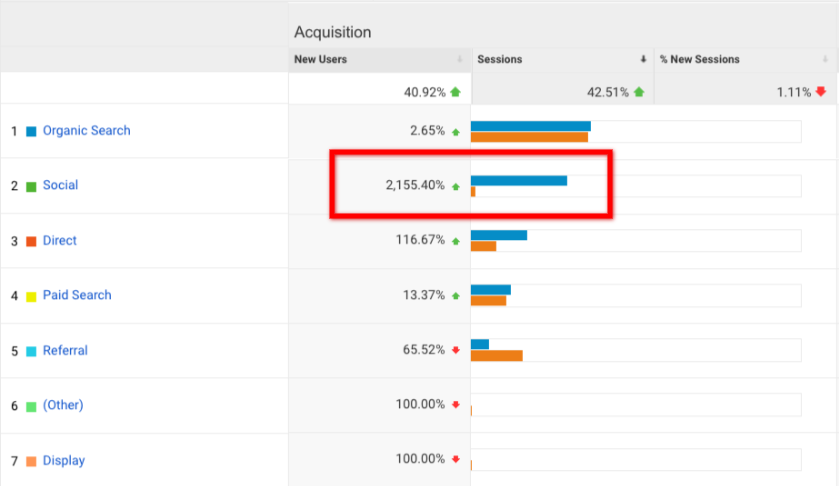Click the blue sessions bar for Social
839x486 pixels.
tap(518, 181)
